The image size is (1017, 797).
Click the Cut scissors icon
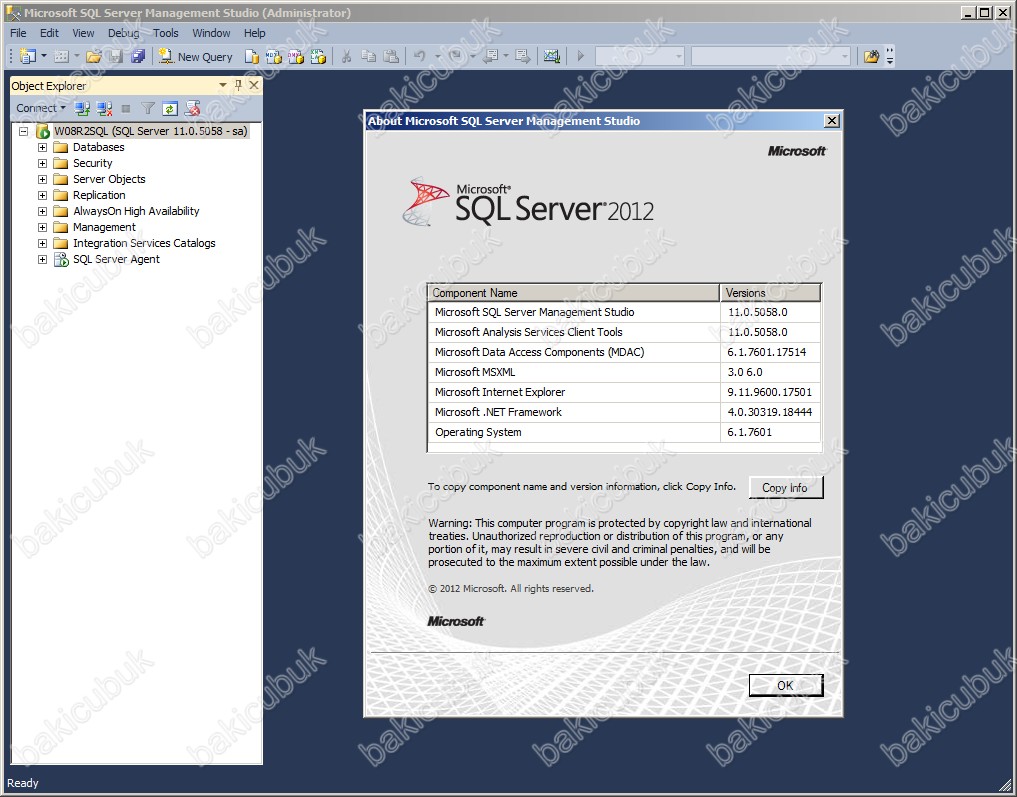[x=346, y=56]
